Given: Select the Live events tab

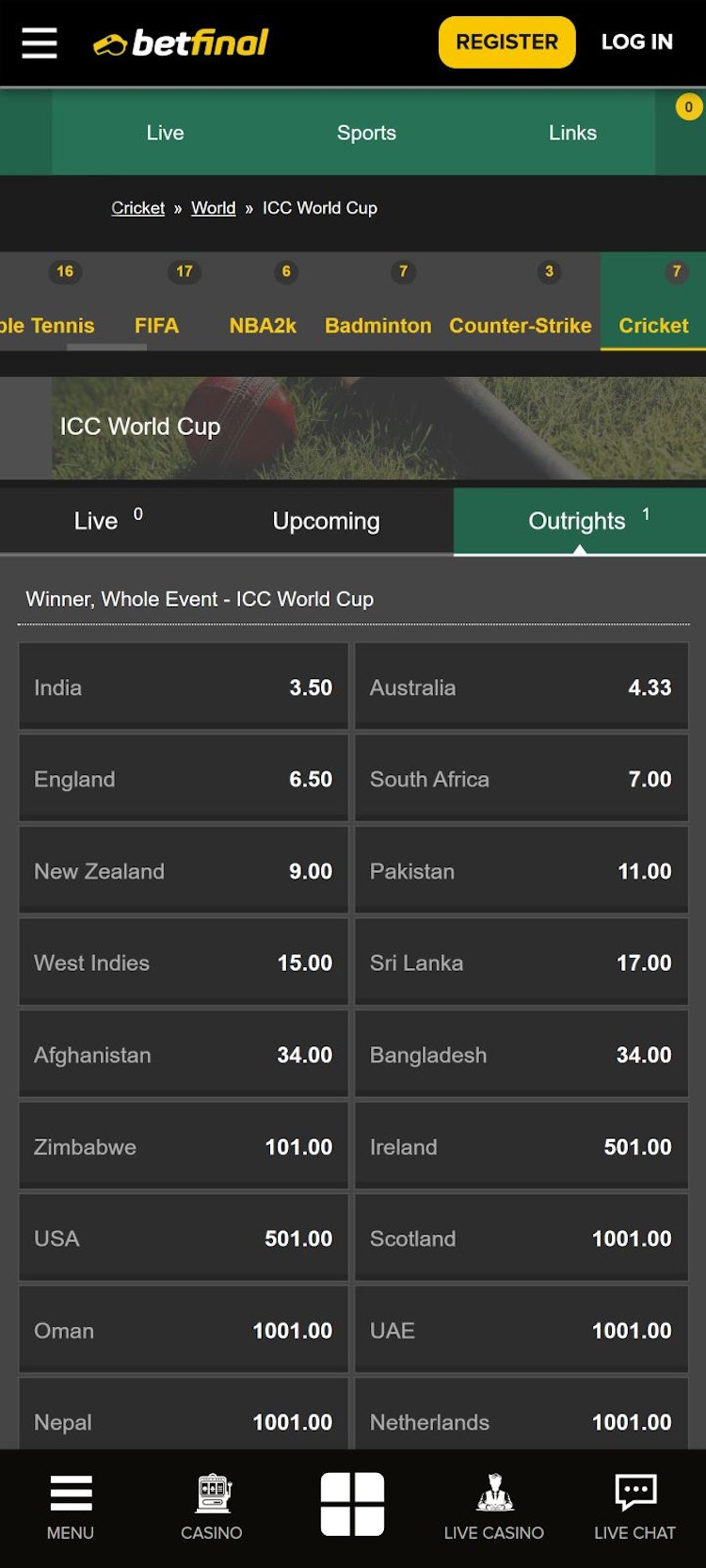Looking at the screenshot, I should point(97,520).
